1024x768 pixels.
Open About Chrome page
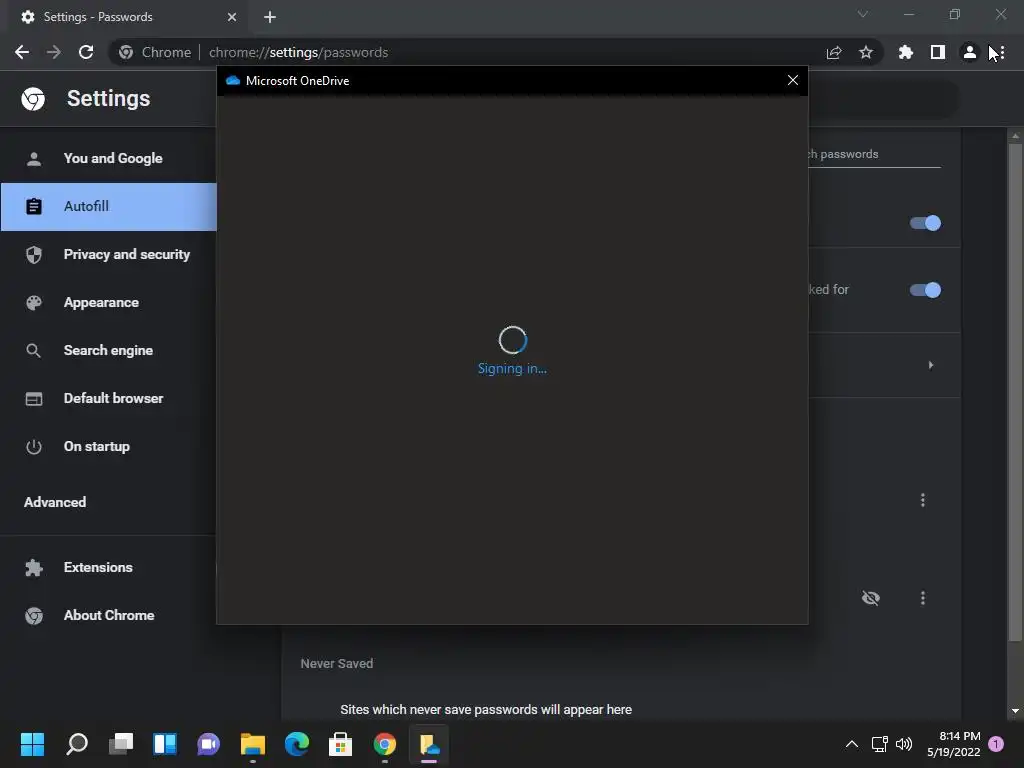[x=108, y=615]
